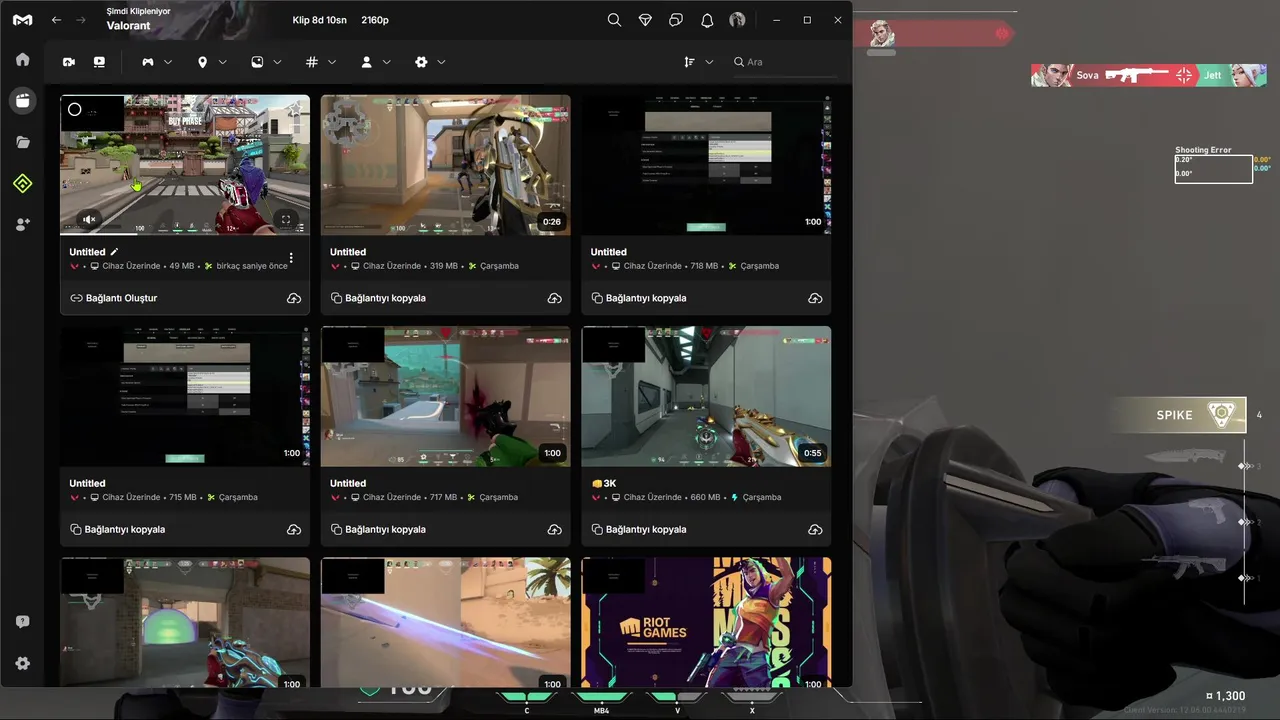
Task: Seek on the first clip's progress bar
Action: pos(185,233)
